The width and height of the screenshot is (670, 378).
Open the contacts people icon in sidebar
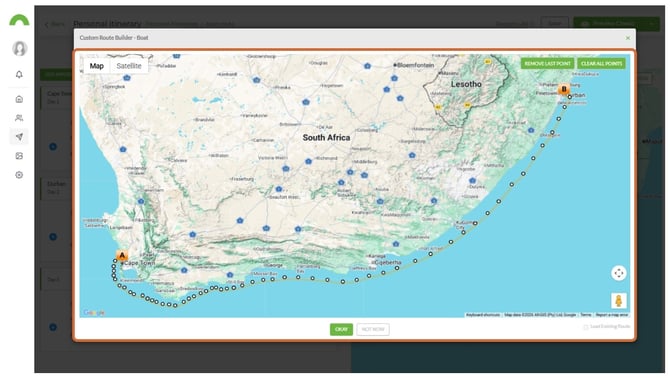coord(19,118)
